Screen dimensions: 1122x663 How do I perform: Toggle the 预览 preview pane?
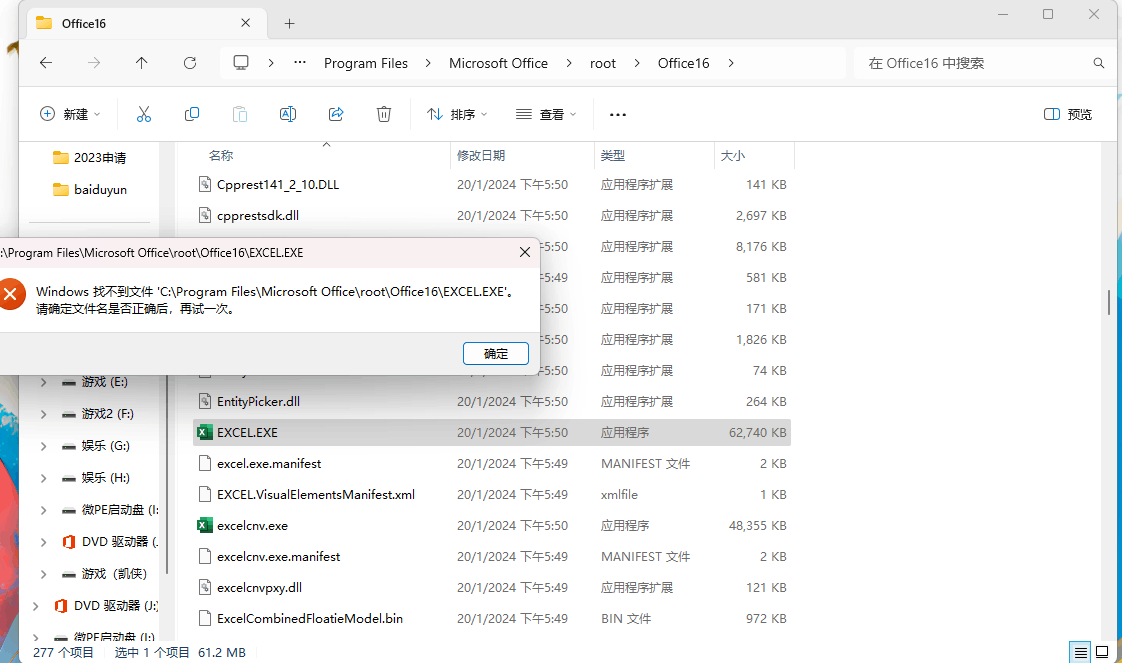(1068, 114)
